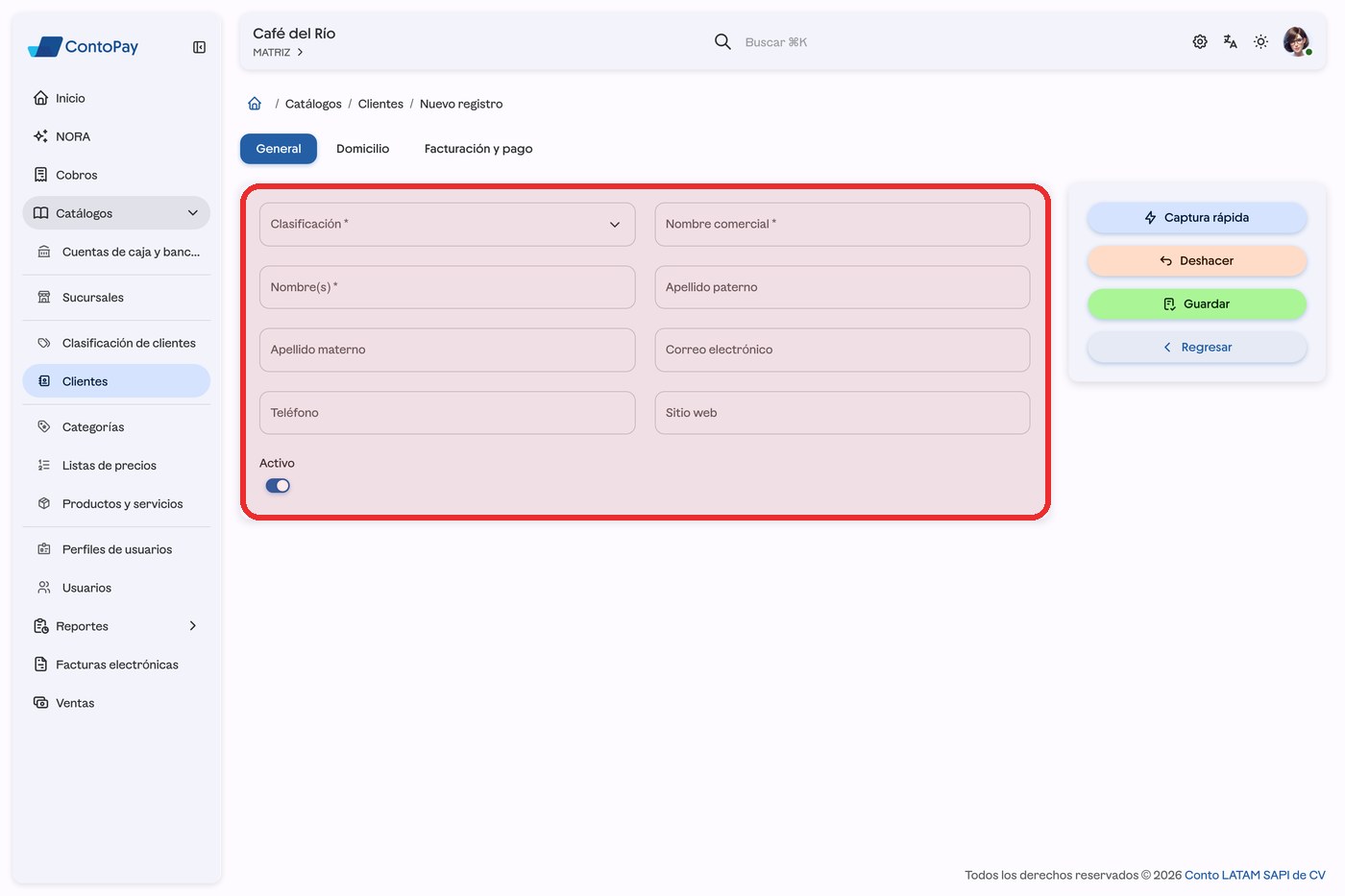Image resolution: width=1345 pixels, height=896 pixels.
Task: Click the Guardar button
Action: click(x=1197, y=304)
